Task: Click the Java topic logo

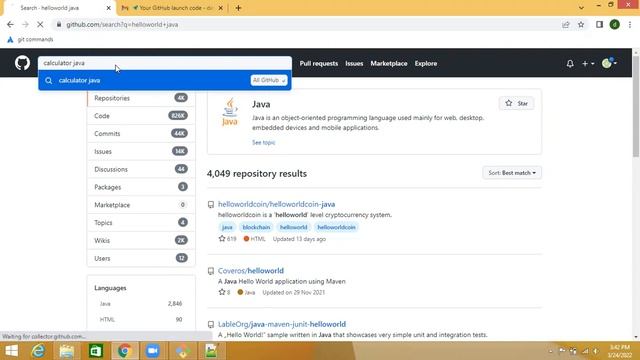Action: point(230,112)
